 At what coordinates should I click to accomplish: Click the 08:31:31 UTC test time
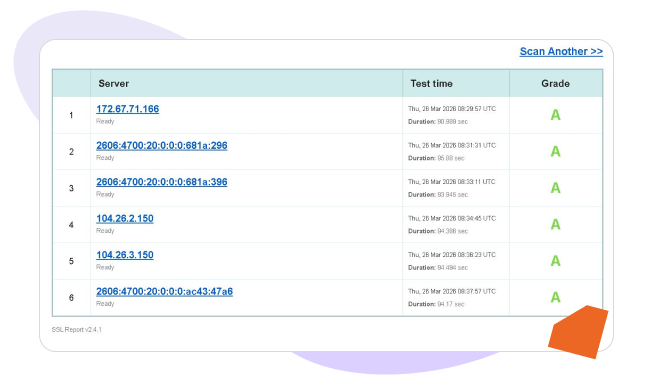[x=452, y=146]
